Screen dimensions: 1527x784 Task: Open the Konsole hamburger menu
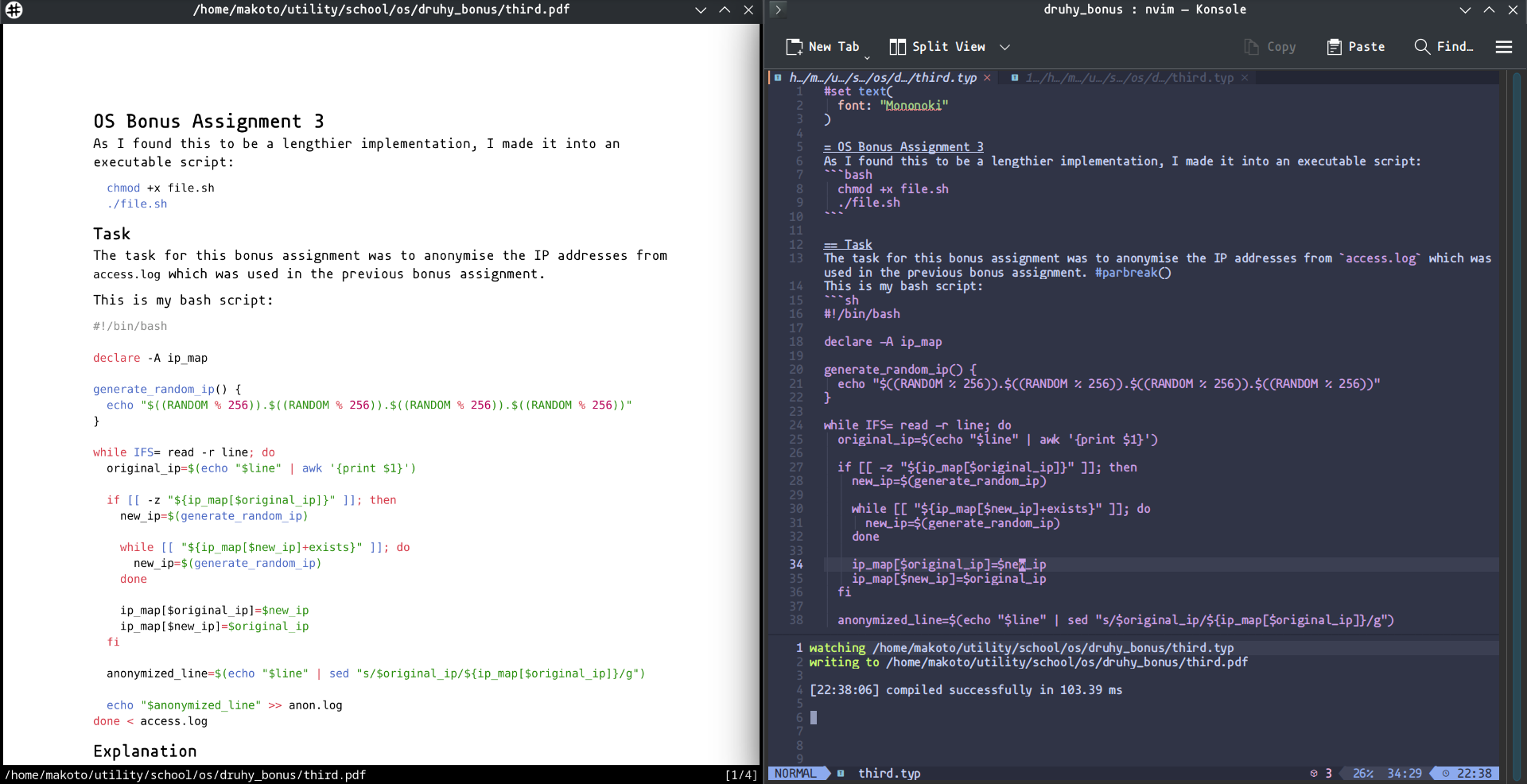(x=1503, y=47)
